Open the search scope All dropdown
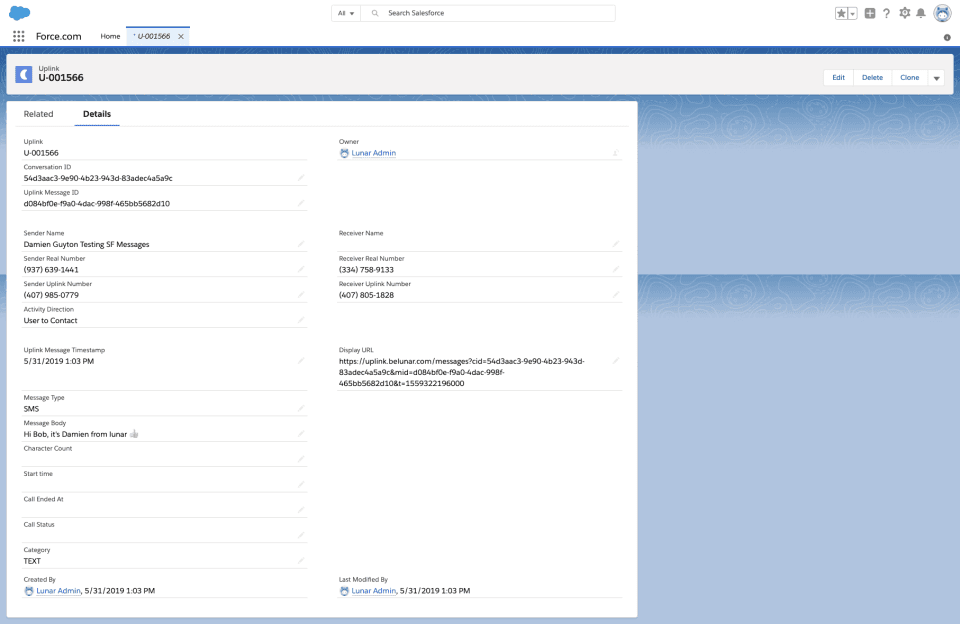 click(x=345, y=13)
